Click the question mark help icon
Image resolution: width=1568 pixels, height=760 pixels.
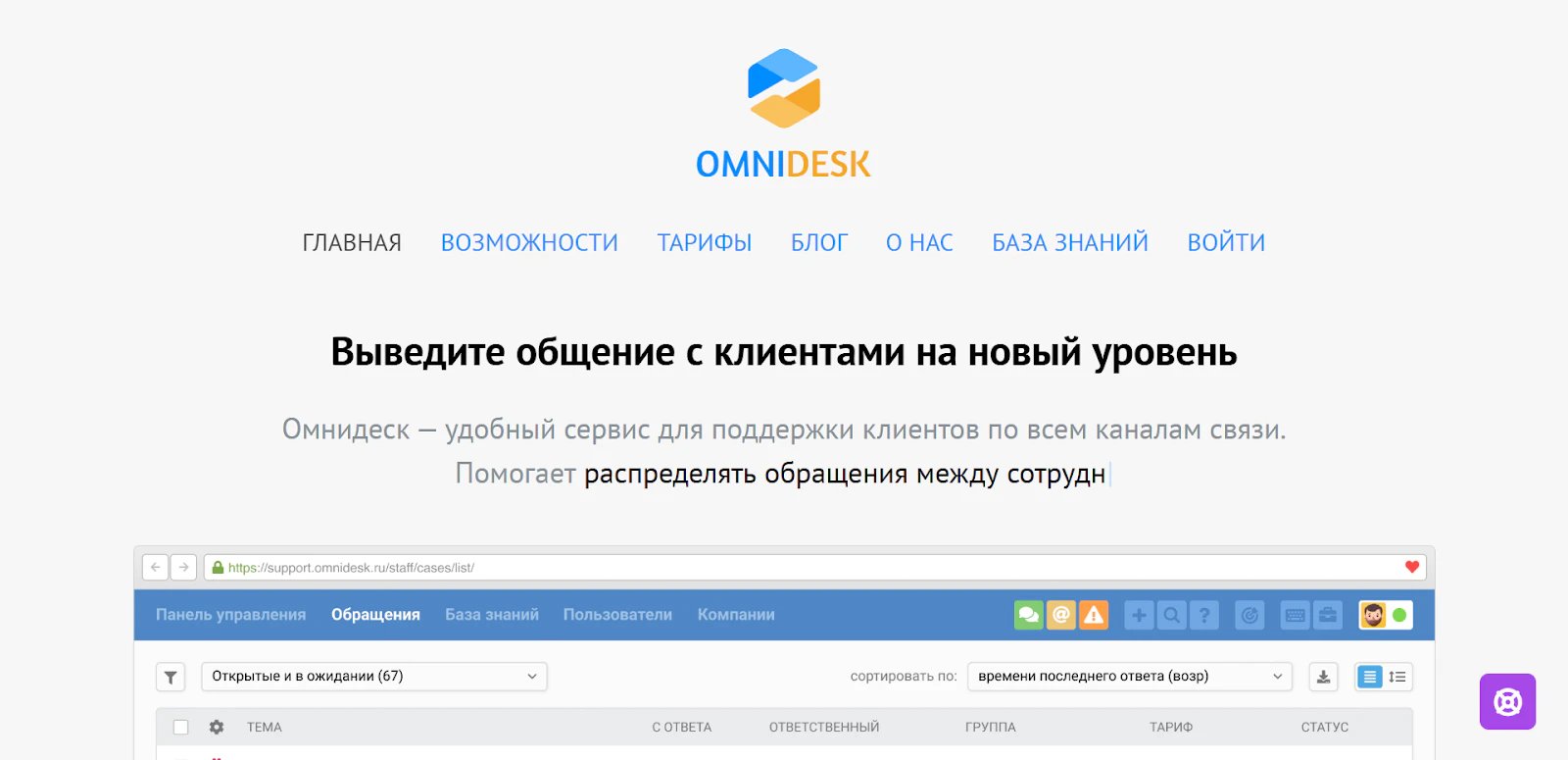[x=1204, y=615]
